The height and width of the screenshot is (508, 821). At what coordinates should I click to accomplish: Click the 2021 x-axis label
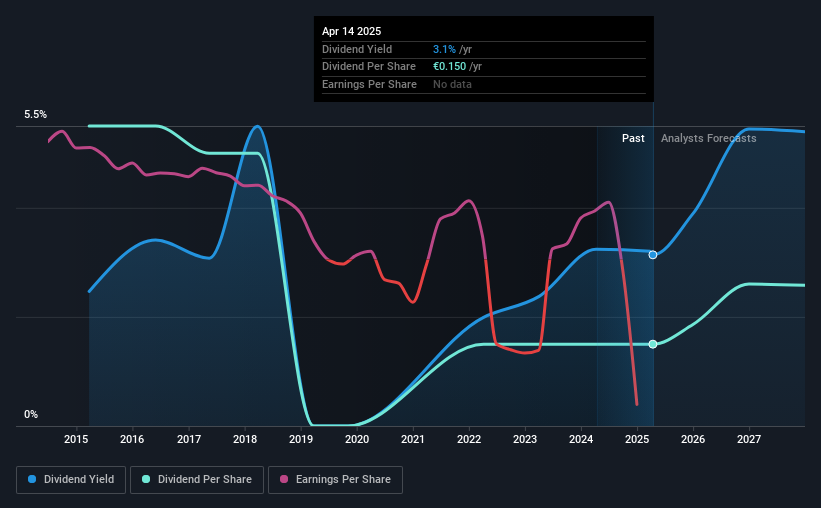pyautogui.click(x=413, y=439)
